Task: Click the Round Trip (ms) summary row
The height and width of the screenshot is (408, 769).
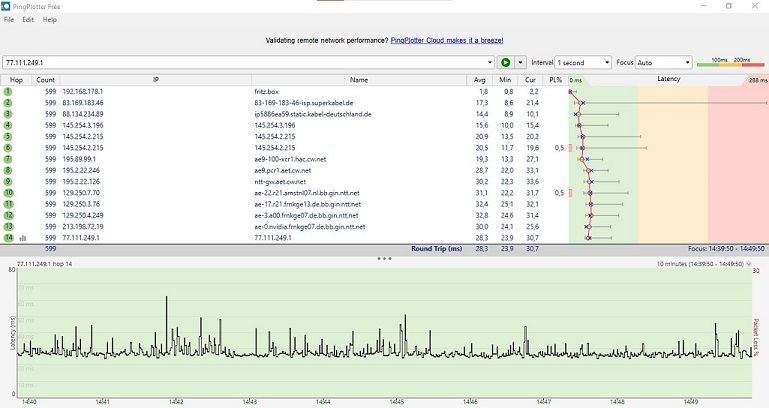Action: [x=384, y=249]
